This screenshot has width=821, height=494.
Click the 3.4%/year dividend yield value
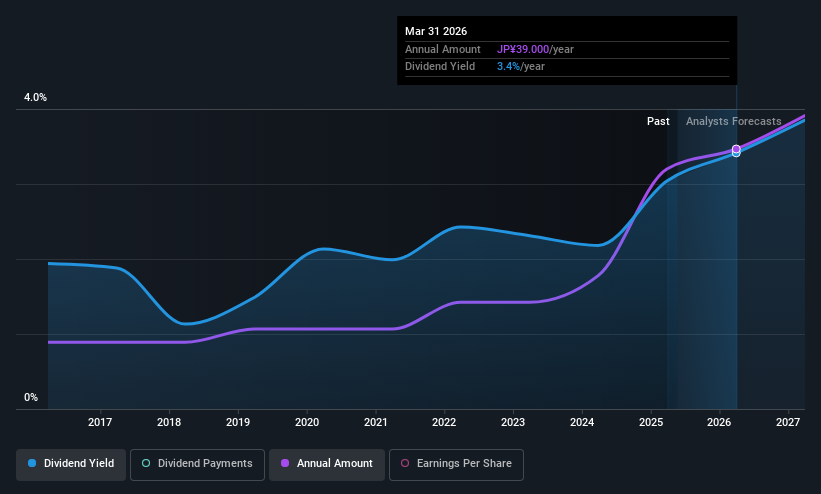(x=521, y=67)
